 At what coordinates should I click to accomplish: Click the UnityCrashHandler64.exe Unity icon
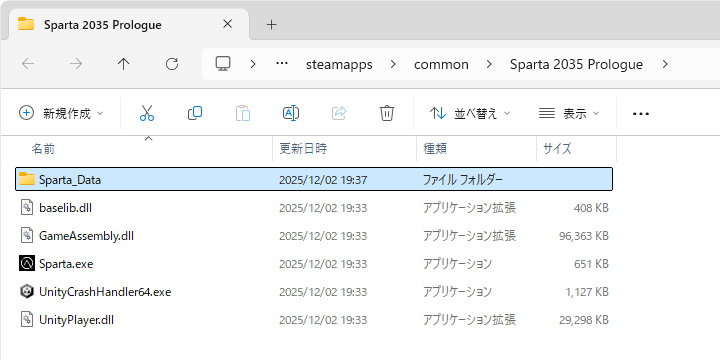27,292
